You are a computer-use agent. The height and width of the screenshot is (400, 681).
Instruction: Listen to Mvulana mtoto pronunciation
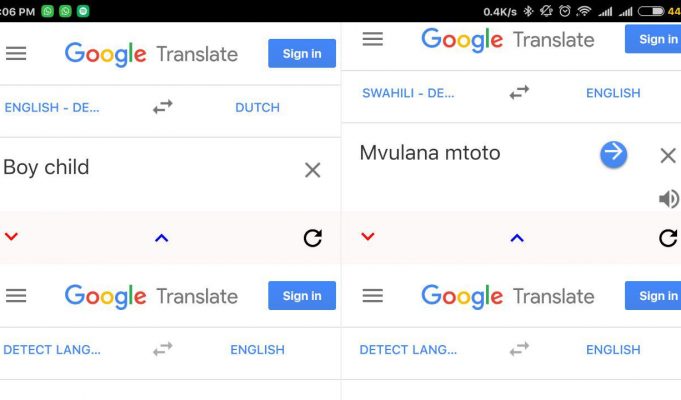pyautogui.click(x=669, y=199)
